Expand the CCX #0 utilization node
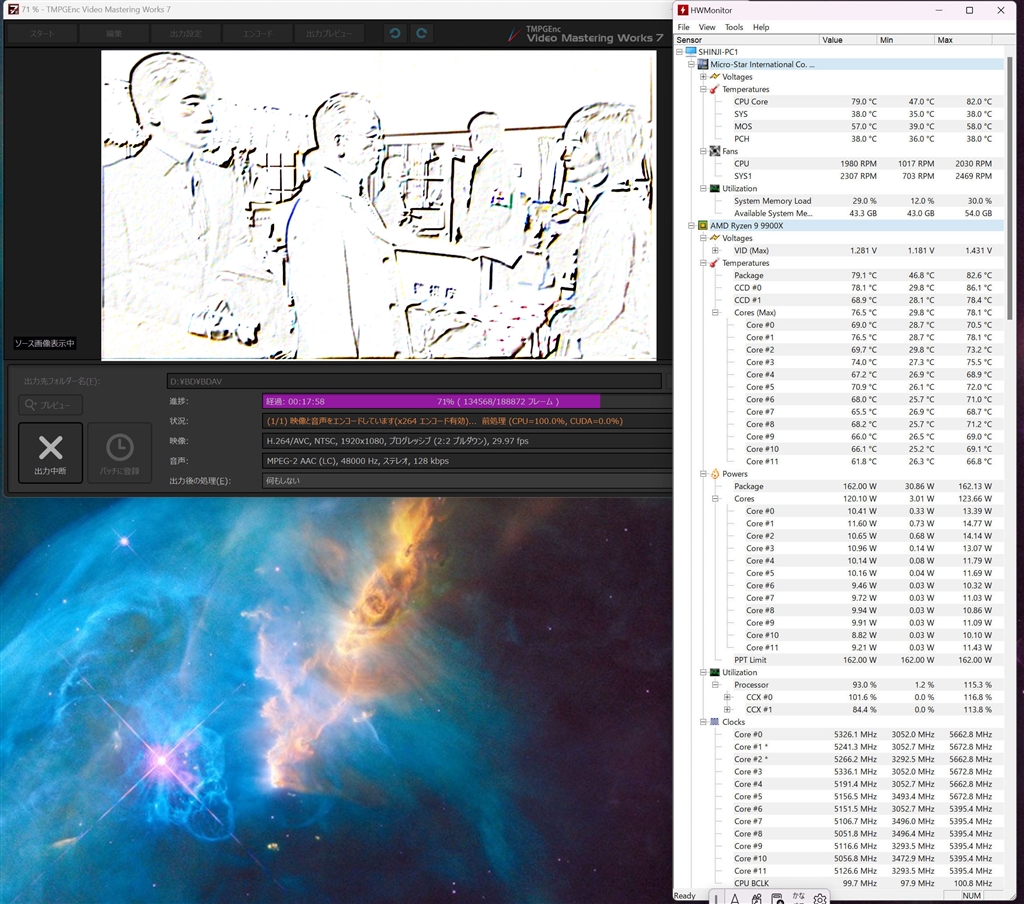The width and height of the screenshot is (1024, 904). tap(727, 697)
